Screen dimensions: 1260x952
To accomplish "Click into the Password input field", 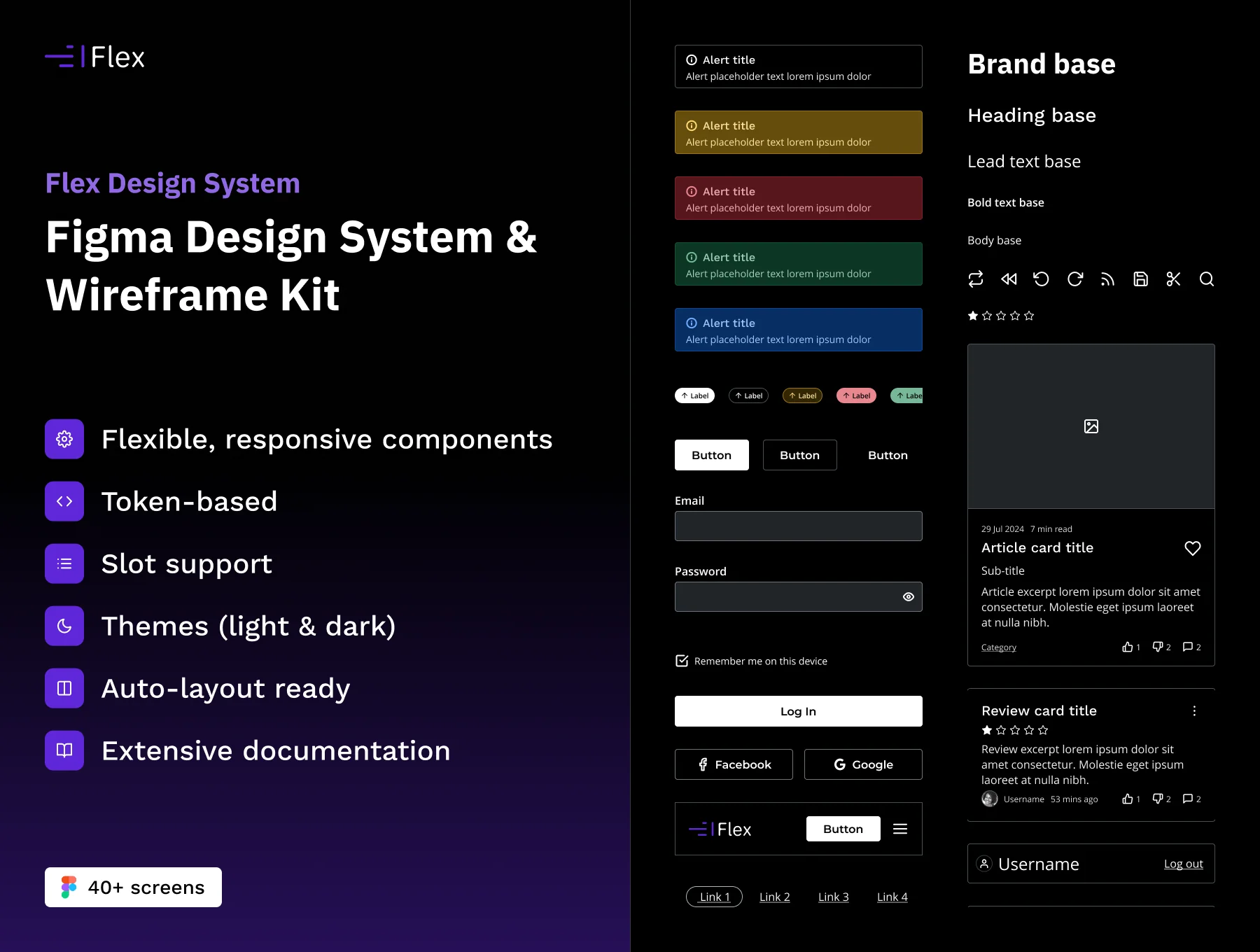I will pyautogui.click(x=799, y=597).
